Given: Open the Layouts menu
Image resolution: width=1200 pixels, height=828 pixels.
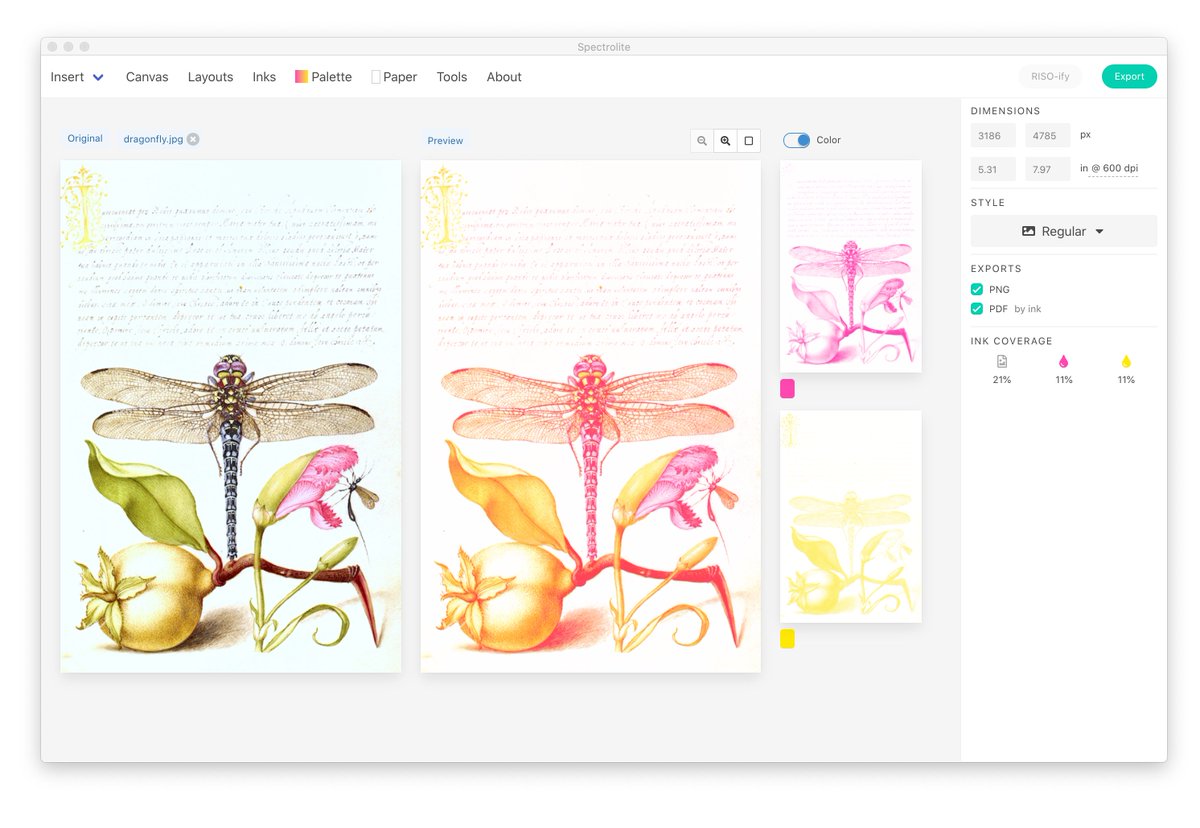Looking at the screenshot, I should coord(210,77).
